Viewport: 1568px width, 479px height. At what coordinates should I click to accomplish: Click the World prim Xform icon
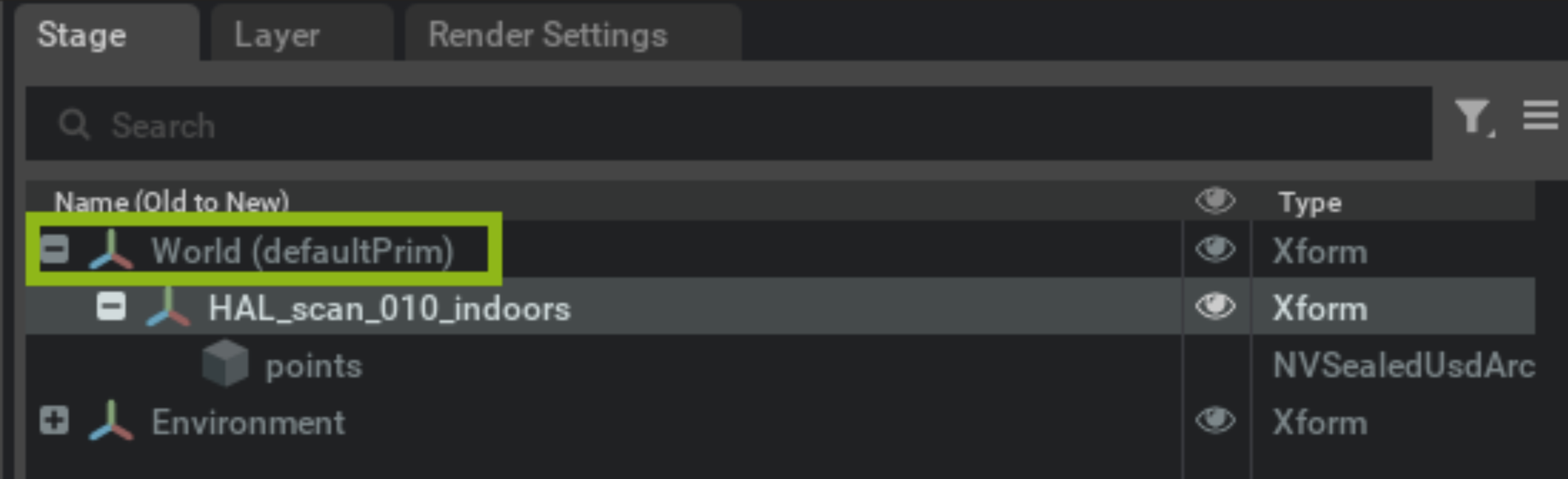tap(111, 251)
